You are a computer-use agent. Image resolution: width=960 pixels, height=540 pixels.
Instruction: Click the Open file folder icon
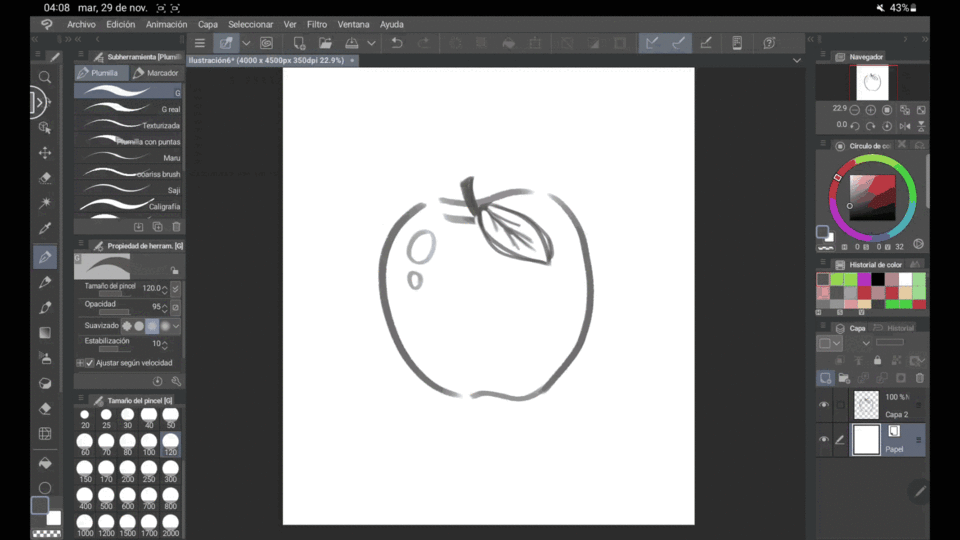[325, 43]
